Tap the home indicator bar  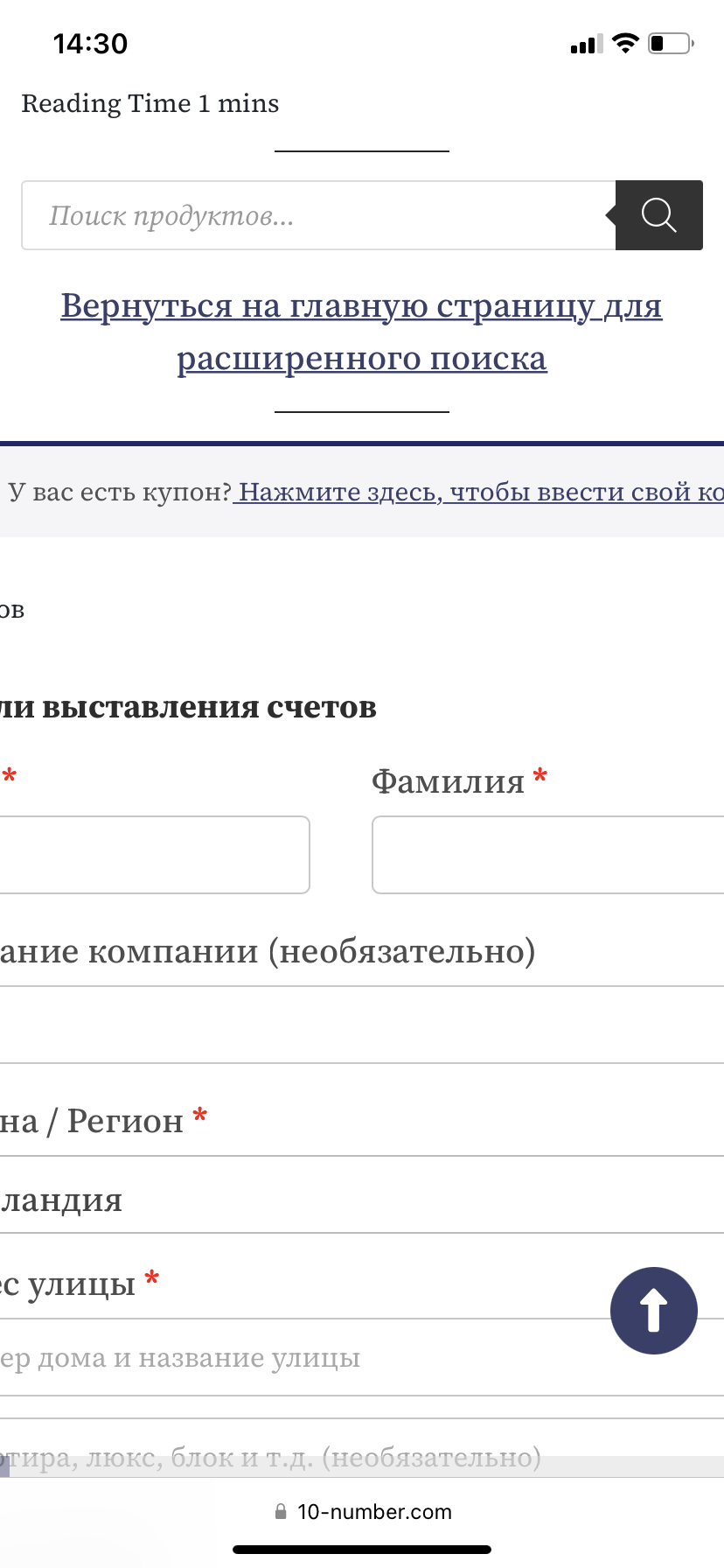point(362,1550)
